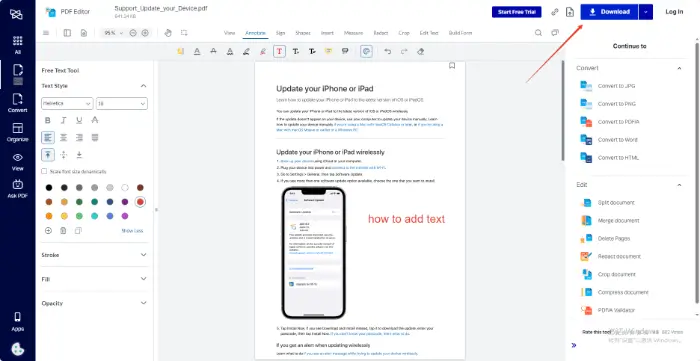Select the squiggly underline annotation tool
Screen dimensions: 700x361
click(229, 51)
